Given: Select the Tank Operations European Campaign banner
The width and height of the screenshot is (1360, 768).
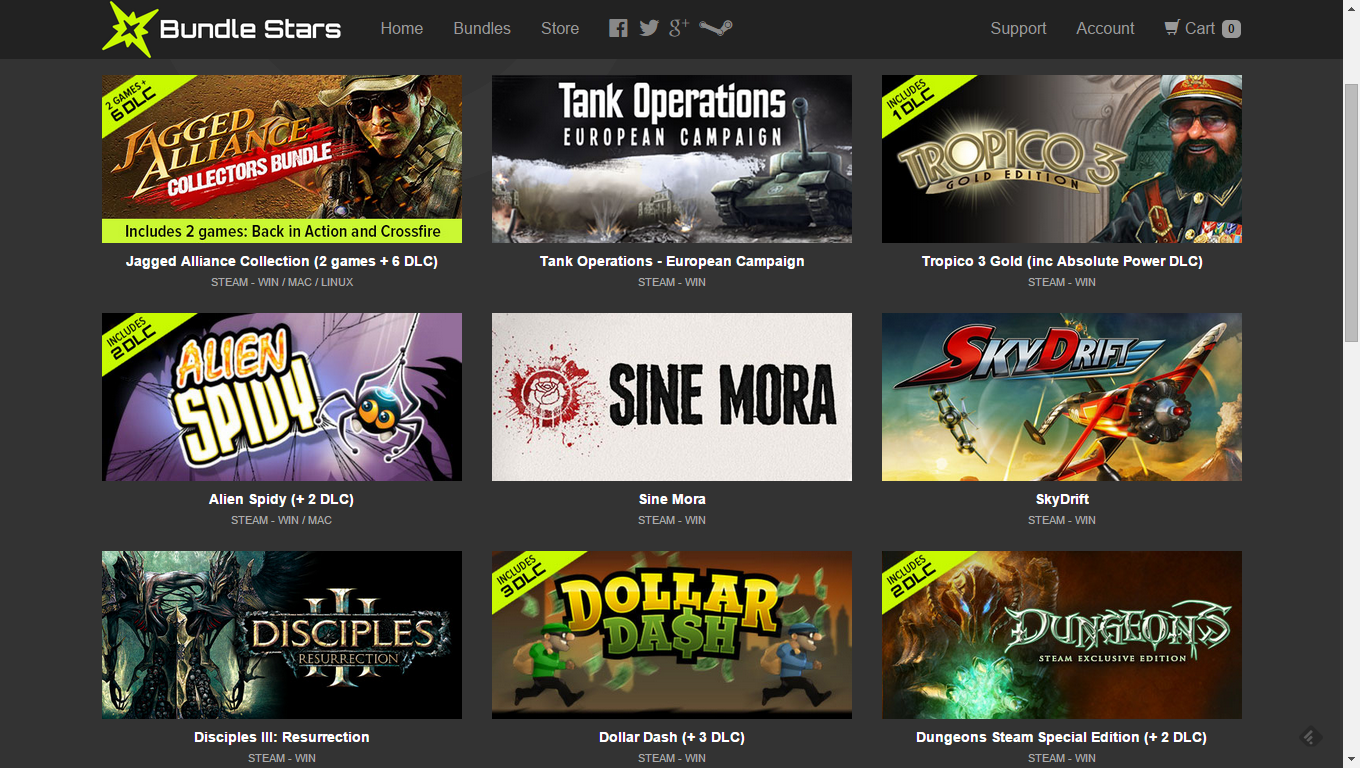Looking at the screenshot, I should tap(672, 159).
